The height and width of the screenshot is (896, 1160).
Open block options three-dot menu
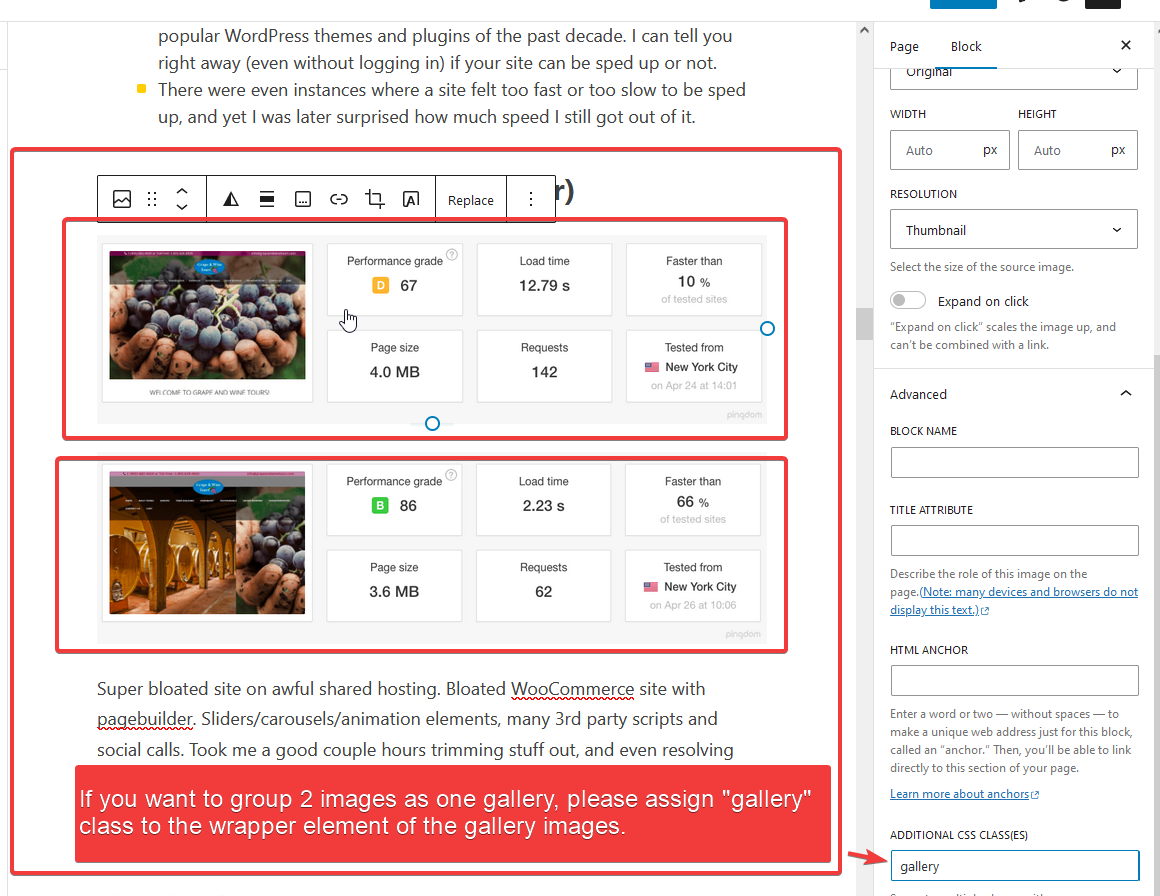(531, 199)
